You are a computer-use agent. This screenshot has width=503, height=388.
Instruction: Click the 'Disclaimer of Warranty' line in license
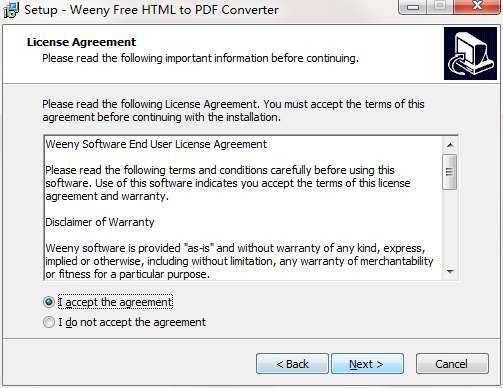(100, 222)
